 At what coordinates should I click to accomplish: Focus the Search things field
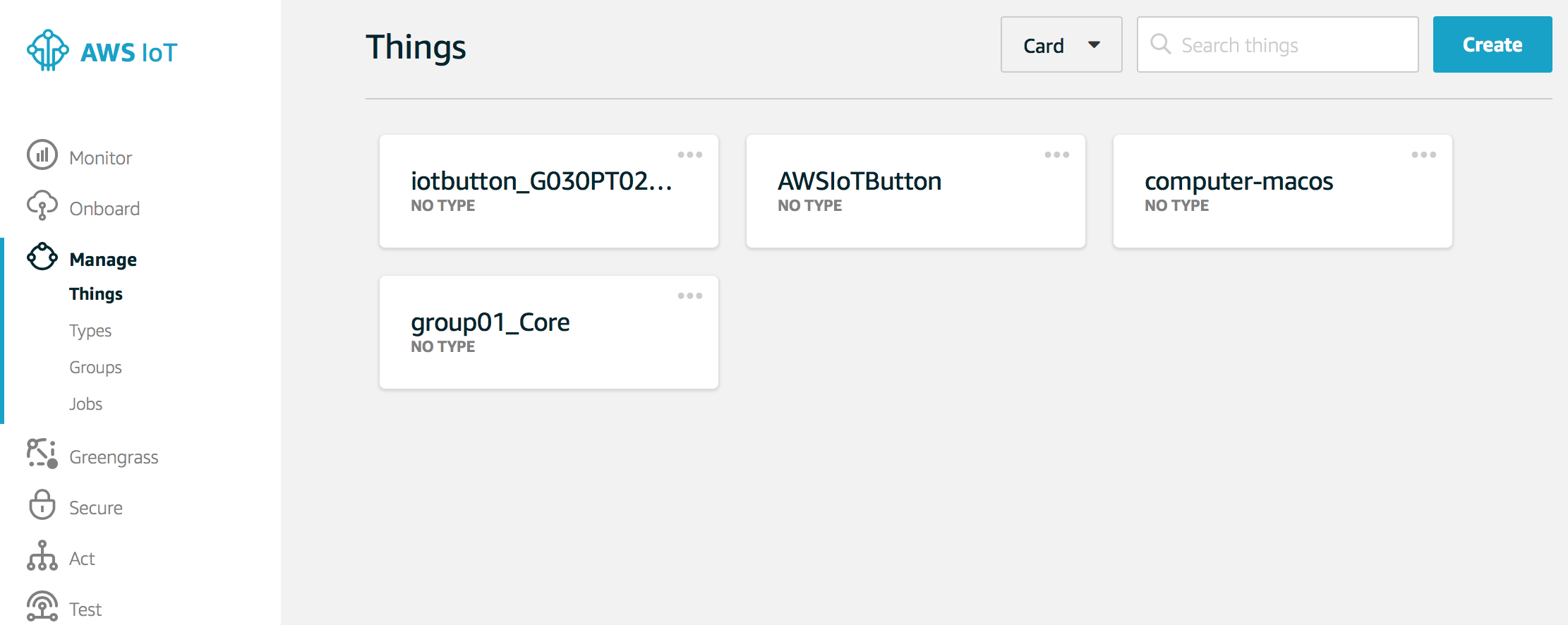pyautogui.click(x=1278, y=44)
